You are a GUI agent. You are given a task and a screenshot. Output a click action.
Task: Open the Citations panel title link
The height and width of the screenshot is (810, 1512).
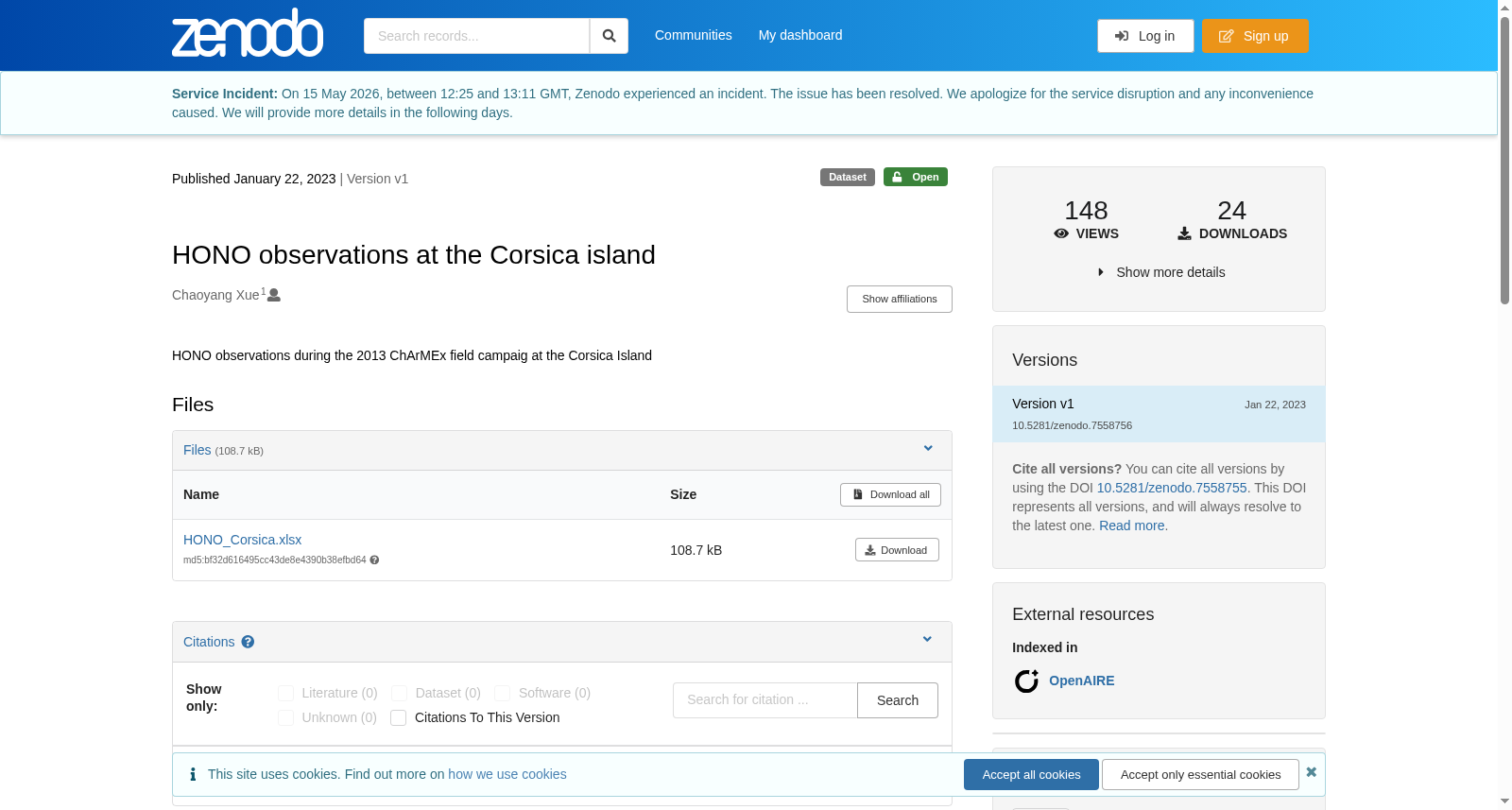click(x=209, y=642)
